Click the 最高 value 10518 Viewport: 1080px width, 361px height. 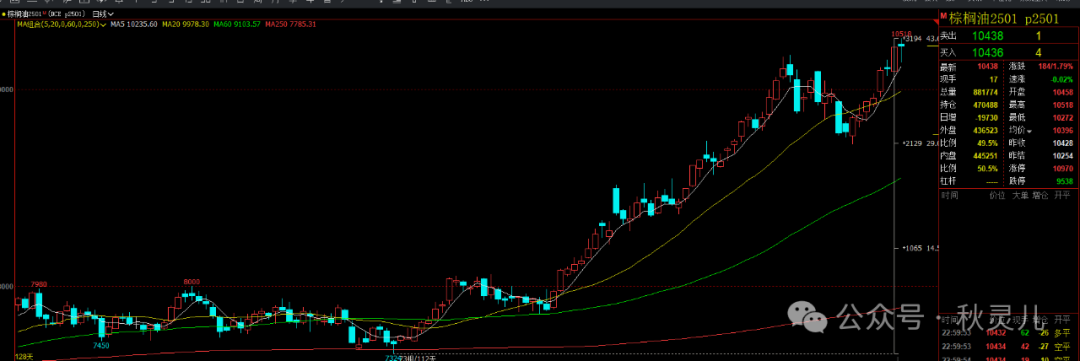tap(1062, 105)
